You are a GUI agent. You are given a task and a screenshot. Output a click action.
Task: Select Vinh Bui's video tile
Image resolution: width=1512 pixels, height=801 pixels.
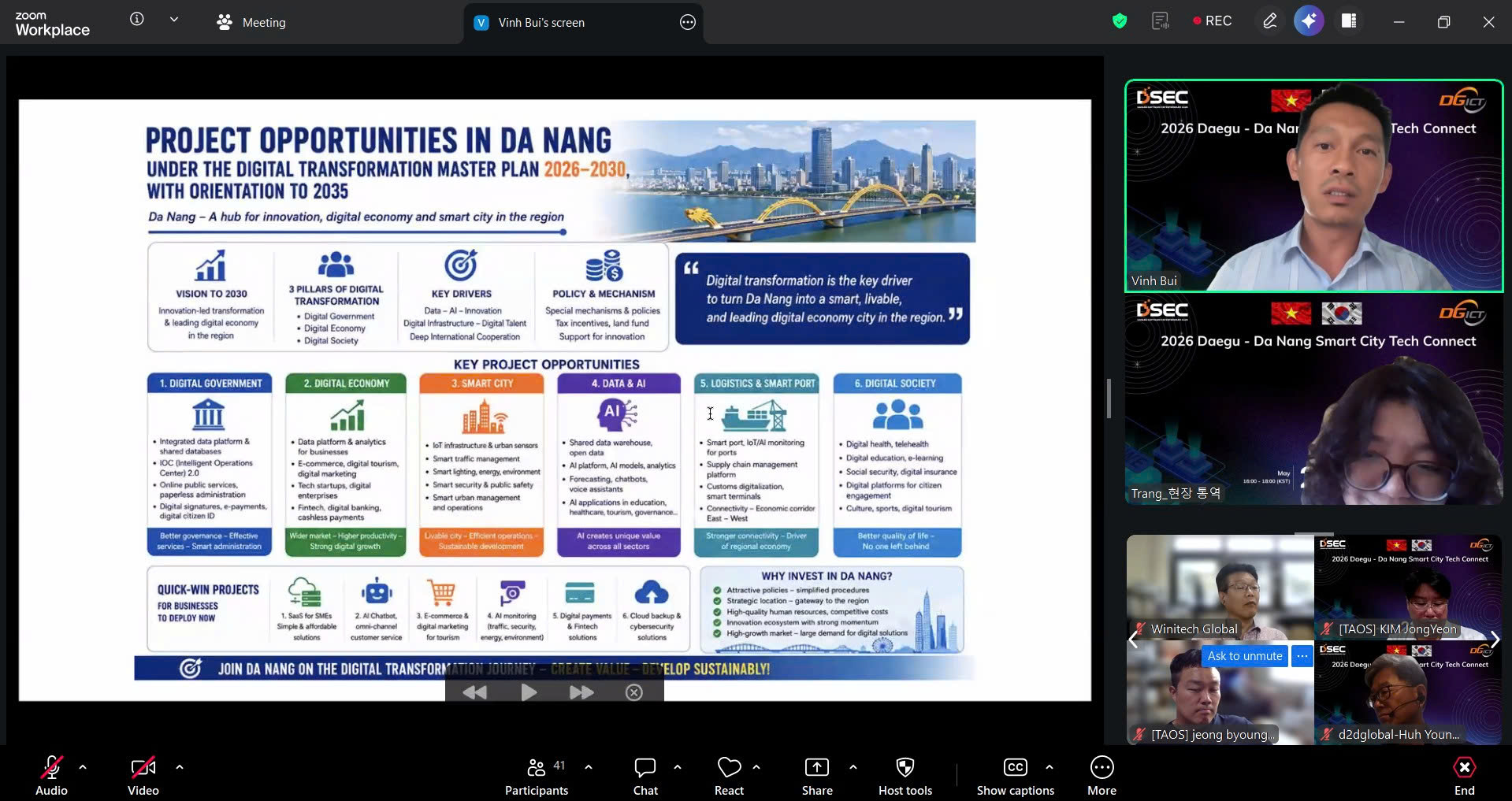click(x=1313, y=186)
